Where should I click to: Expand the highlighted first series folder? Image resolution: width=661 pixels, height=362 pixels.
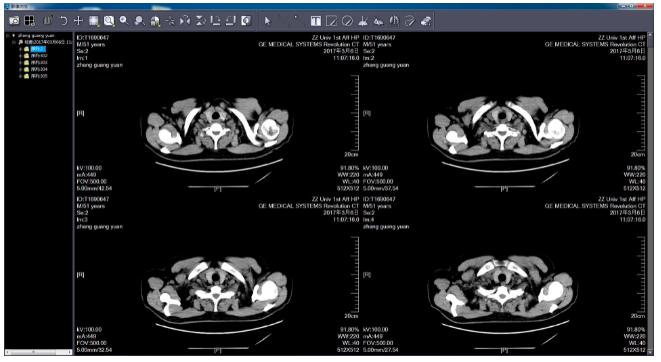[x=20, y=49]
